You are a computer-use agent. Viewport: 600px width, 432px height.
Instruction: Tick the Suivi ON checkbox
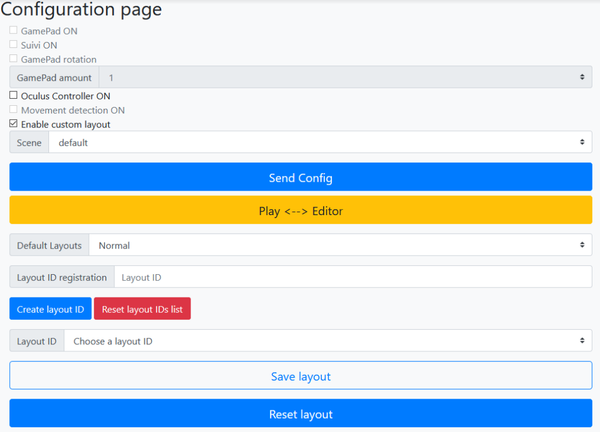pyautogui.click(x=14, y=45)
